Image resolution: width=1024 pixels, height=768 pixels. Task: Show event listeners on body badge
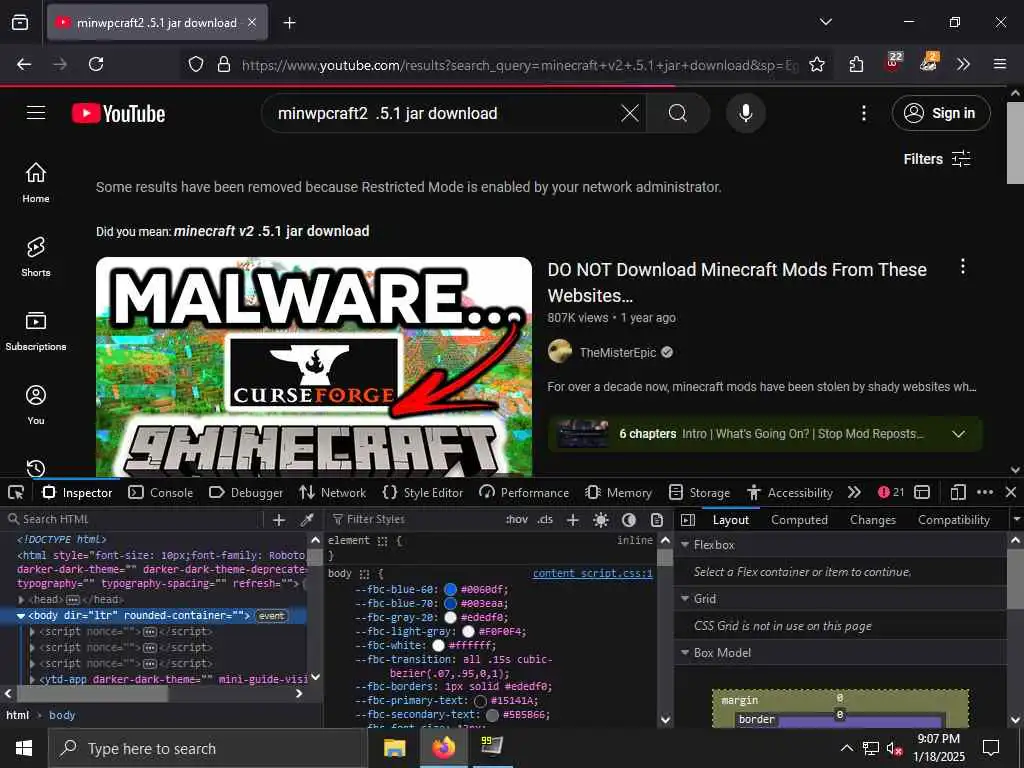(x=271, y=616)
